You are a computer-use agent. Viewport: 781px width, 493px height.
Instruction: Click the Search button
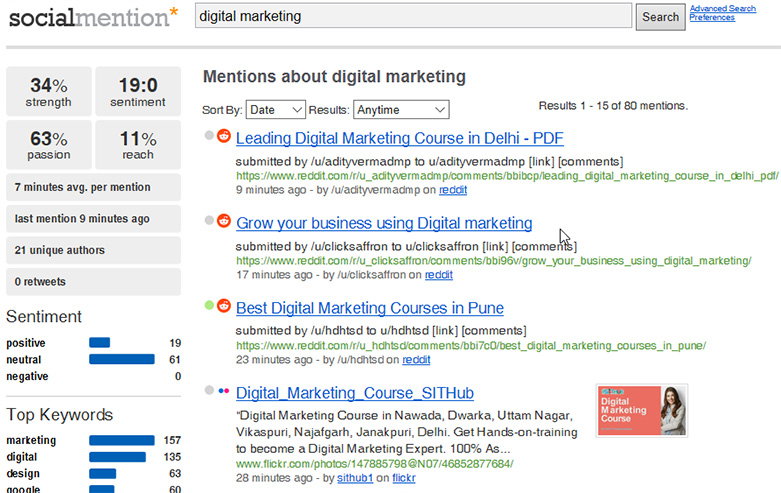[x=660, y=17]
